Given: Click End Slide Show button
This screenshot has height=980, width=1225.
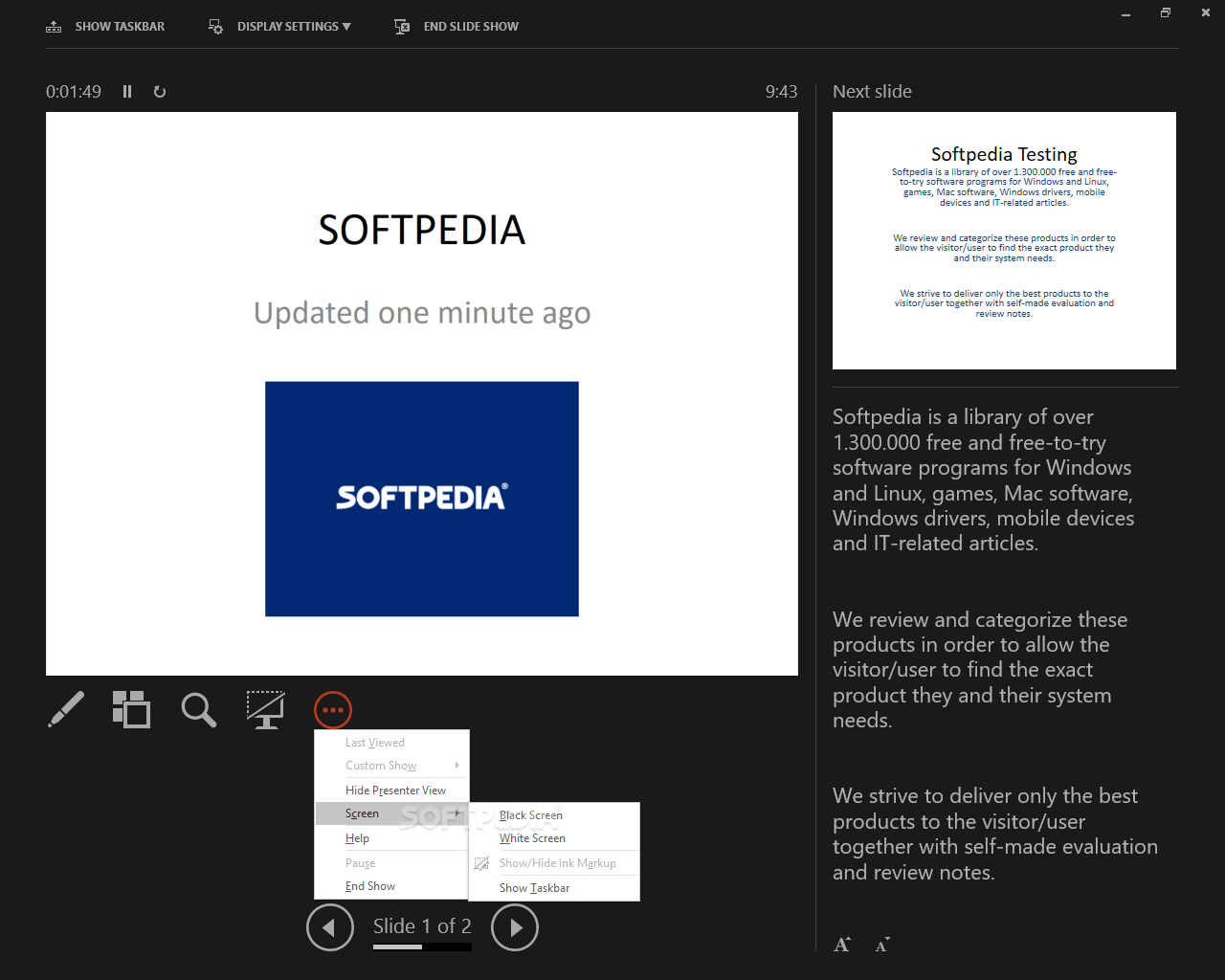Looking at the screenshot, I should 457,27.
